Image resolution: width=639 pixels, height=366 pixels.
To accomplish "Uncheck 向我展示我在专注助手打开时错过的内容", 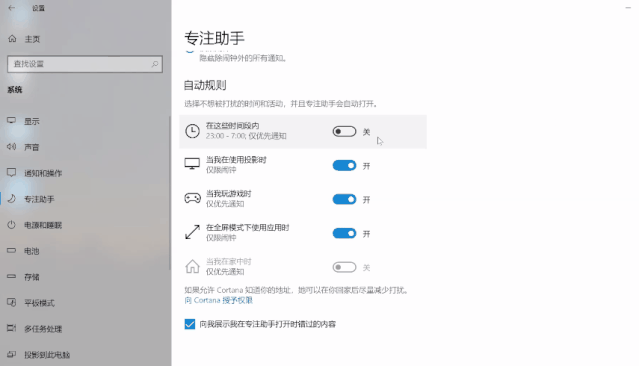I will [189, 324].
